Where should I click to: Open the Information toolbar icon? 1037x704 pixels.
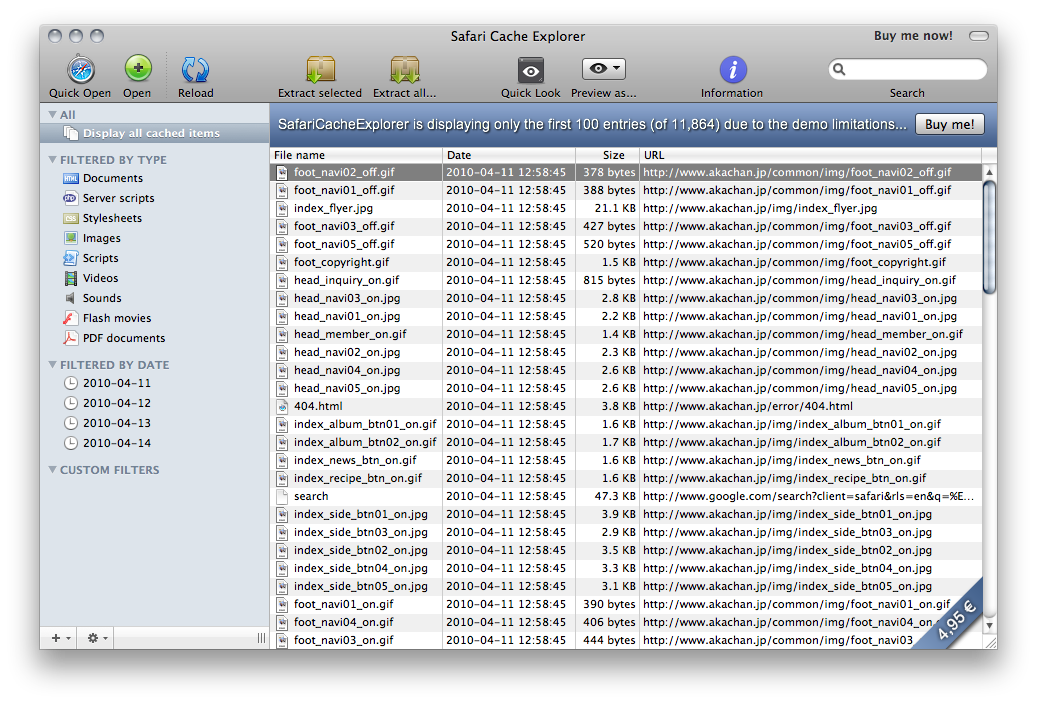coord(733,69)
